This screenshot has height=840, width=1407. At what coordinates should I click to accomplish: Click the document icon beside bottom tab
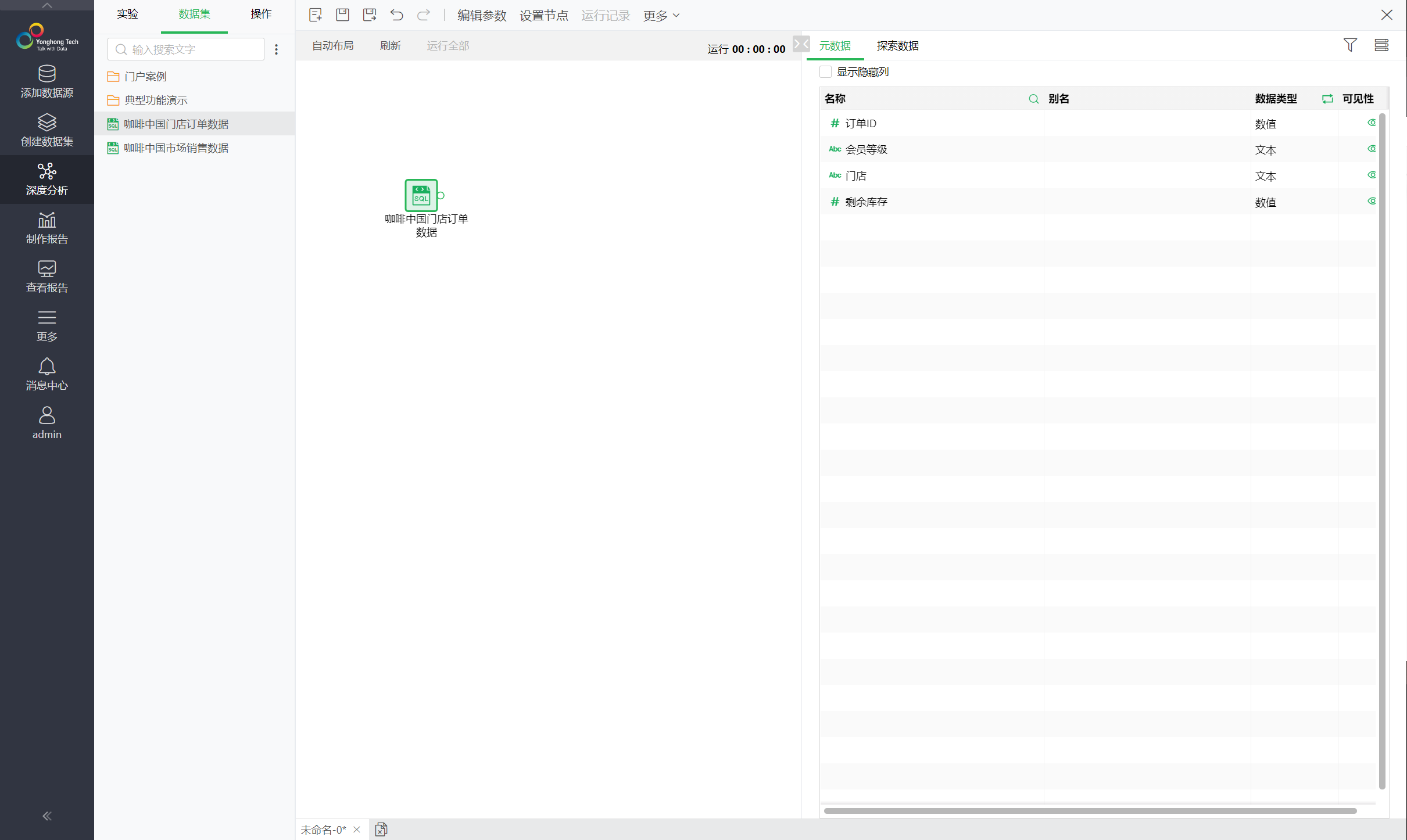[x=381, y=830]
